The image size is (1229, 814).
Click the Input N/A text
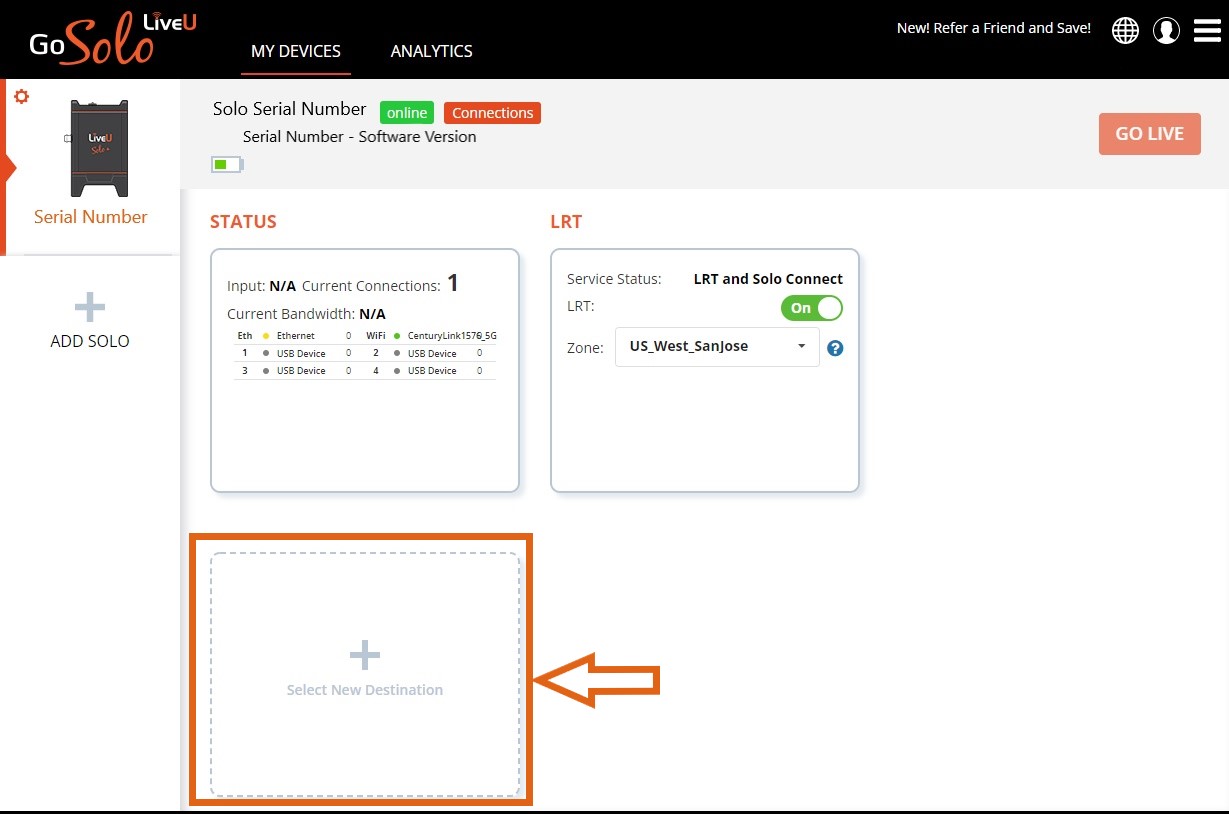coord(262,286)
